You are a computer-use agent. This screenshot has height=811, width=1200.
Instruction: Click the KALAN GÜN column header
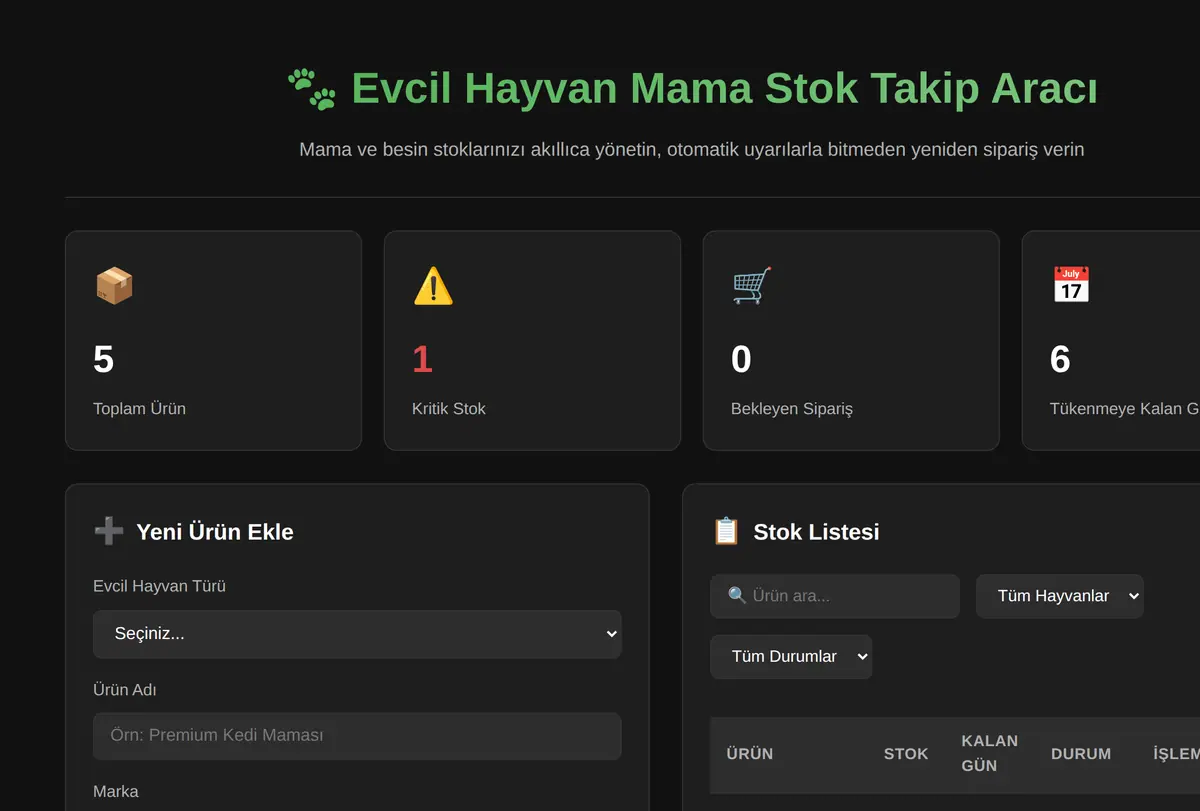[x=990, y=753]
